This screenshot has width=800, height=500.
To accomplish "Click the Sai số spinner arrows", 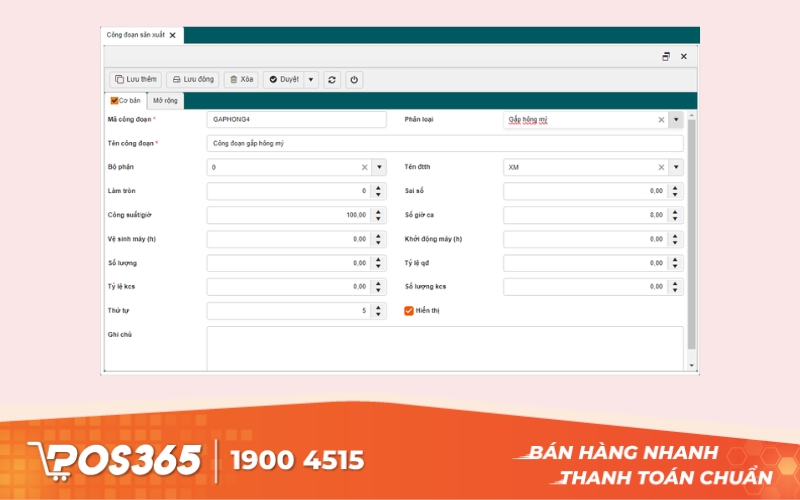I will [675, 191].
